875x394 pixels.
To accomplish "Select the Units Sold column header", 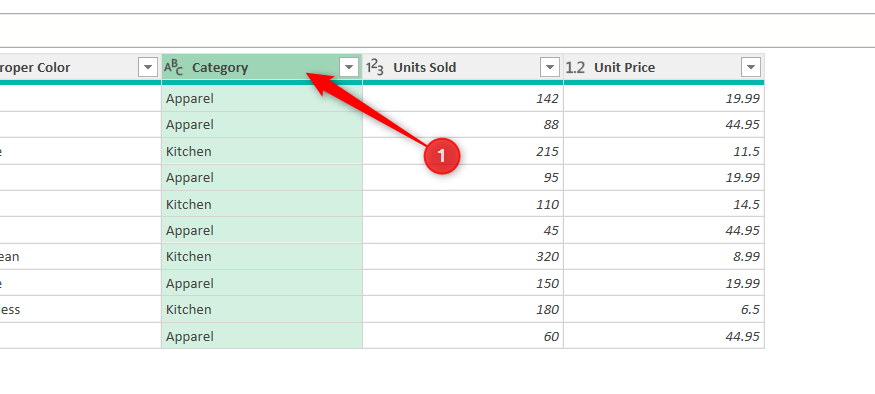I will (x=463, y=68).
